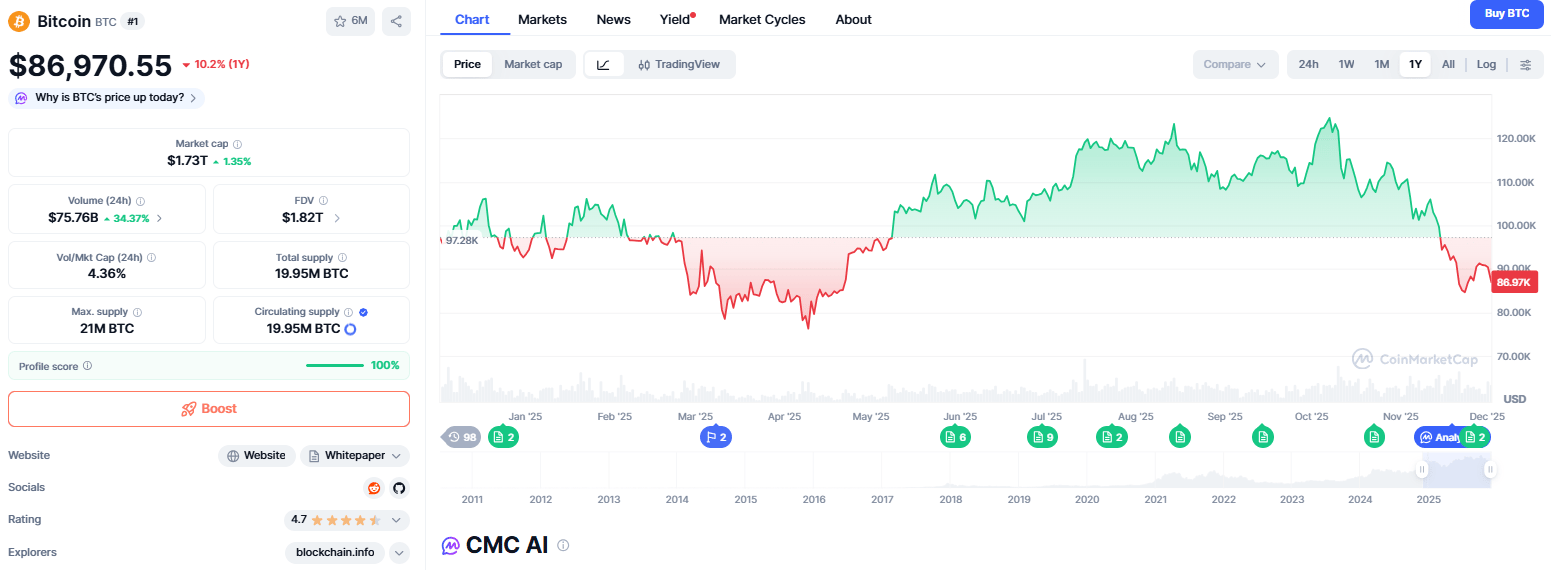1551x570 pixels.
Task: Open the Chart tab
Action: pyautogui.click(x=472, y=19)
